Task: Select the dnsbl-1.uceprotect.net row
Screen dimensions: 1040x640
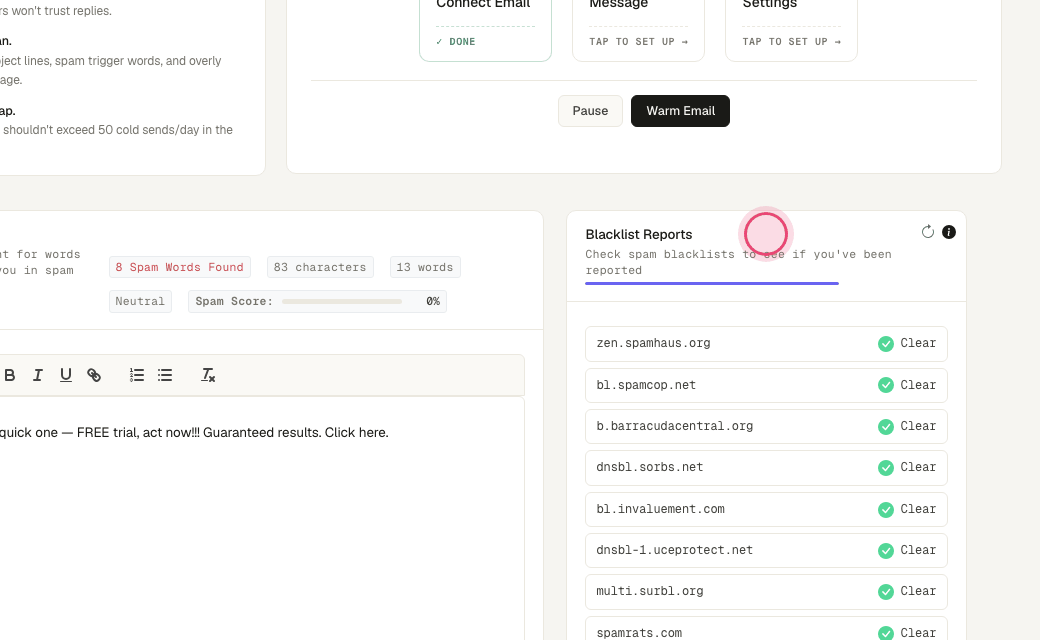Action: 766,550
